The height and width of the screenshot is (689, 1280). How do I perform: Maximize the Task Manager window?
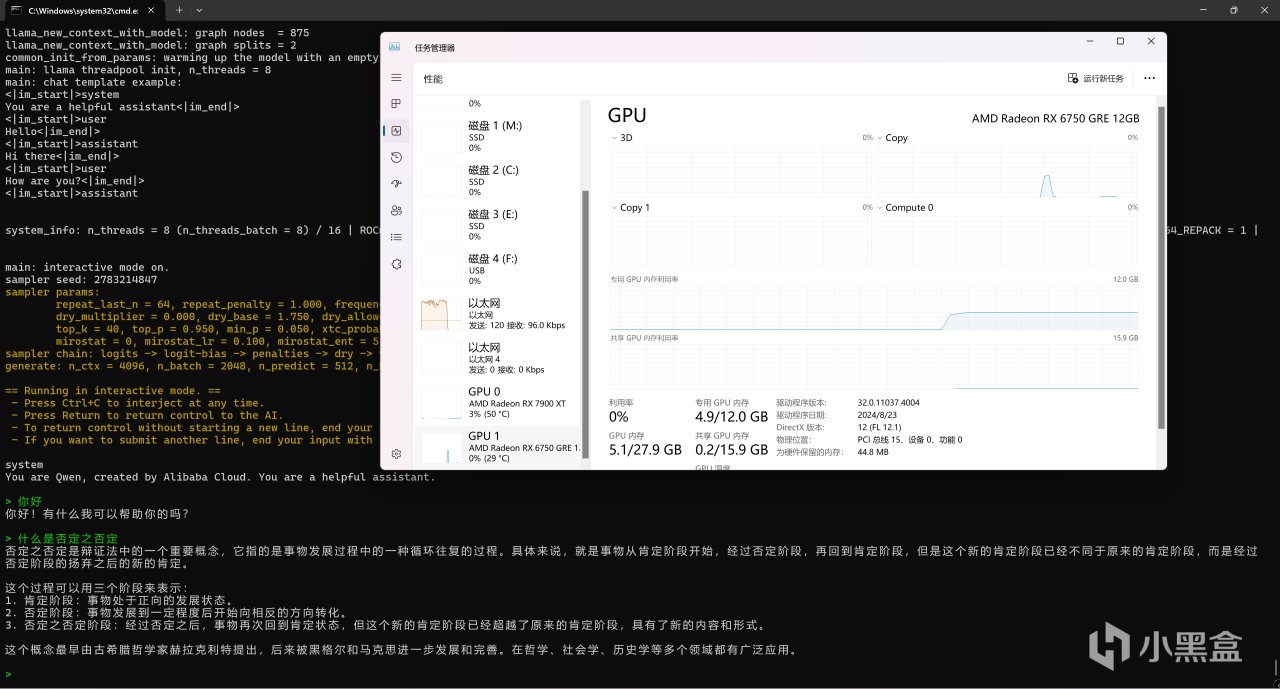click(x=1120, y=41)
